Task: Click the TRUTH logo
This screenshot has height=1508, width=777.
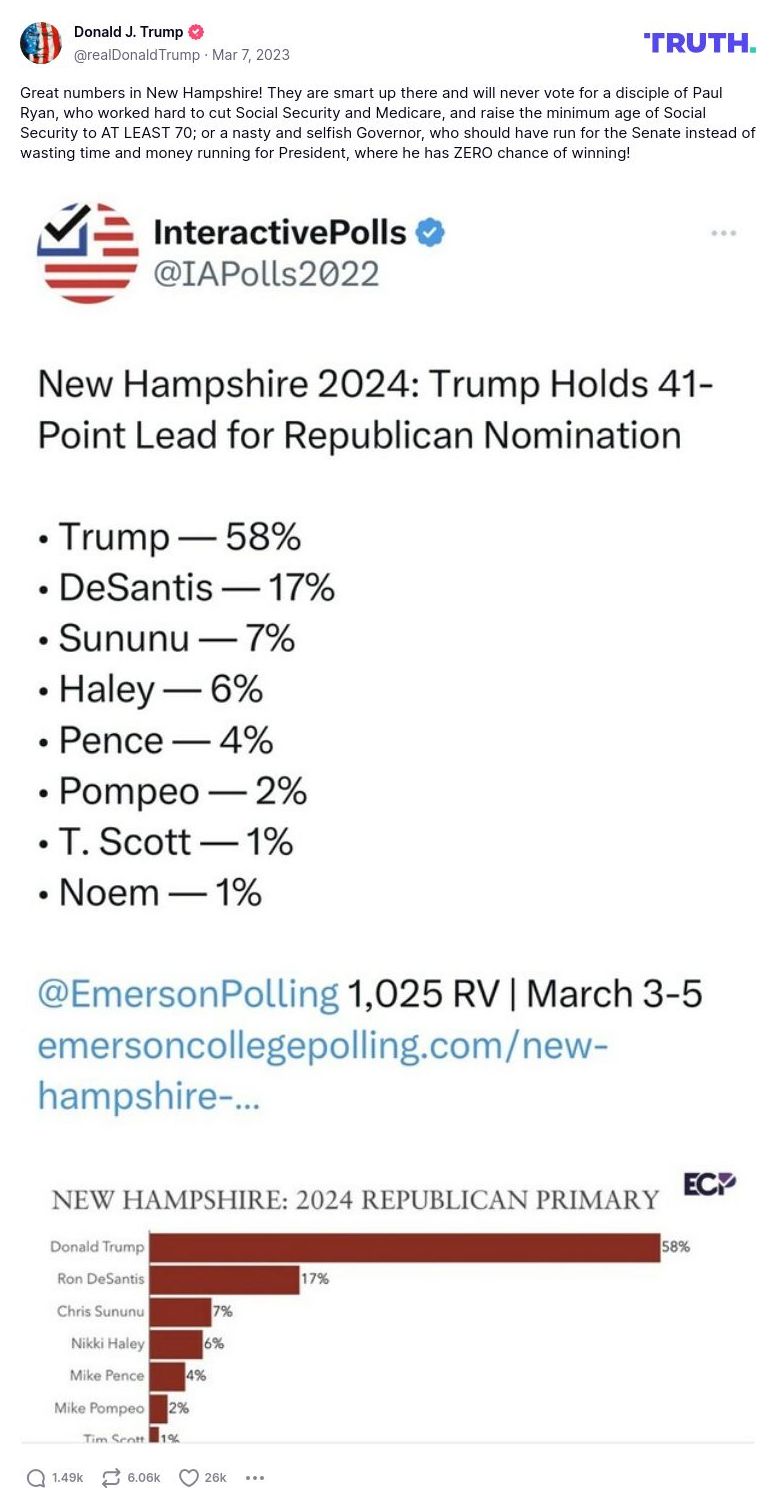Action: (699, 42)
